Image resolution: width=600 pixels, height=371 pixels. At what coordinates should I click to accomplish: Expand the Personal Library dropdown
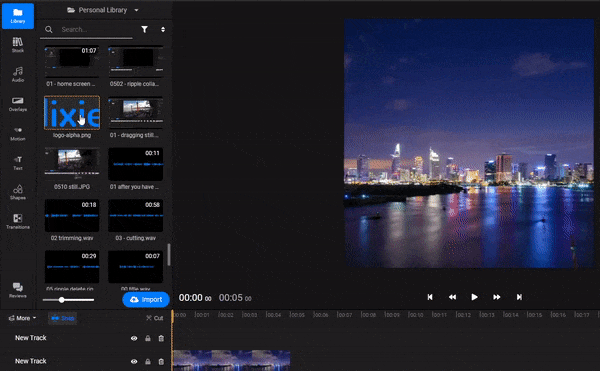(103, 10)
